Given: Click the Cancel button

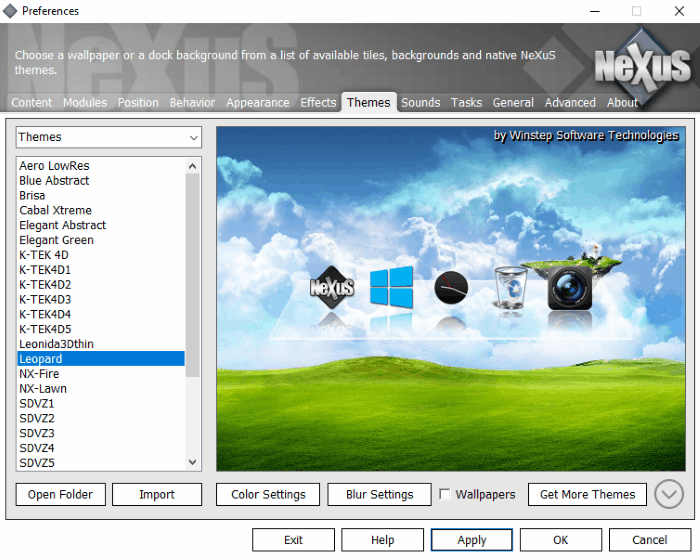Looking at the screenshot, I should tap(650, 540).
